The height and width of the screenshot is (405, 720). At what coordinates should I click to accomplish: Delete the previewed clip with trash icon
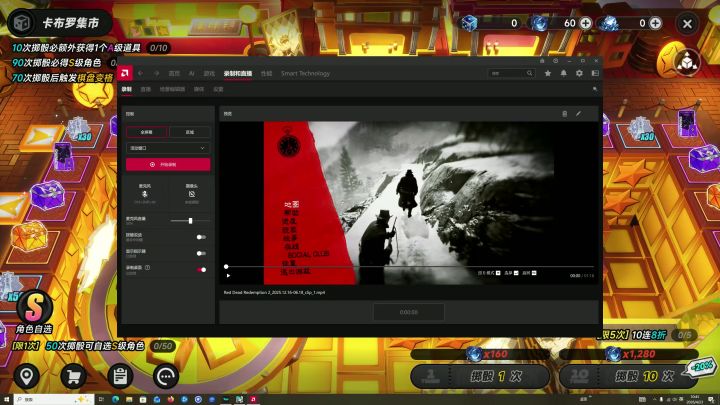coord(564,113)
